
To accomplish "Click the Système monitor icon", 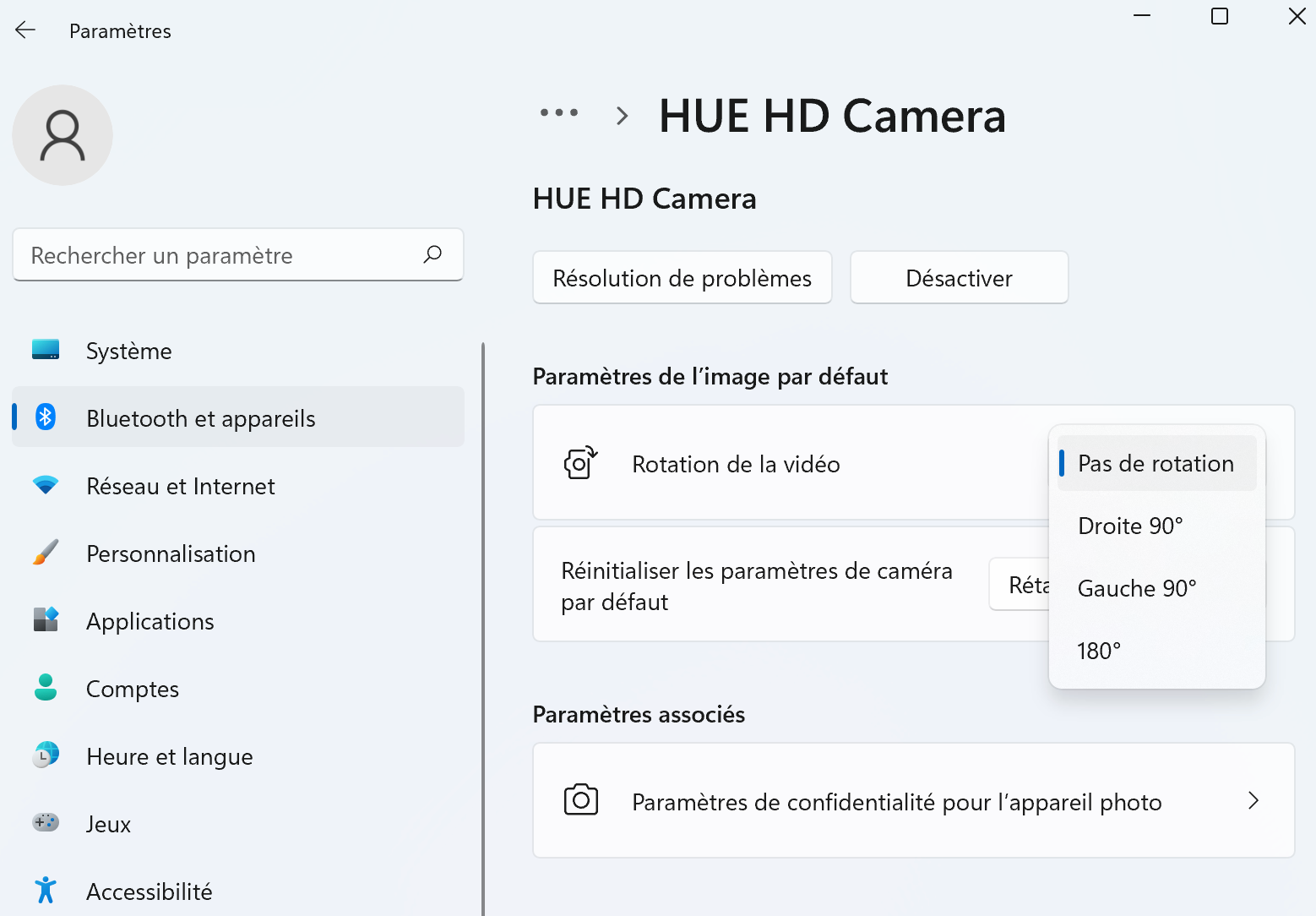I will (46, 349).
